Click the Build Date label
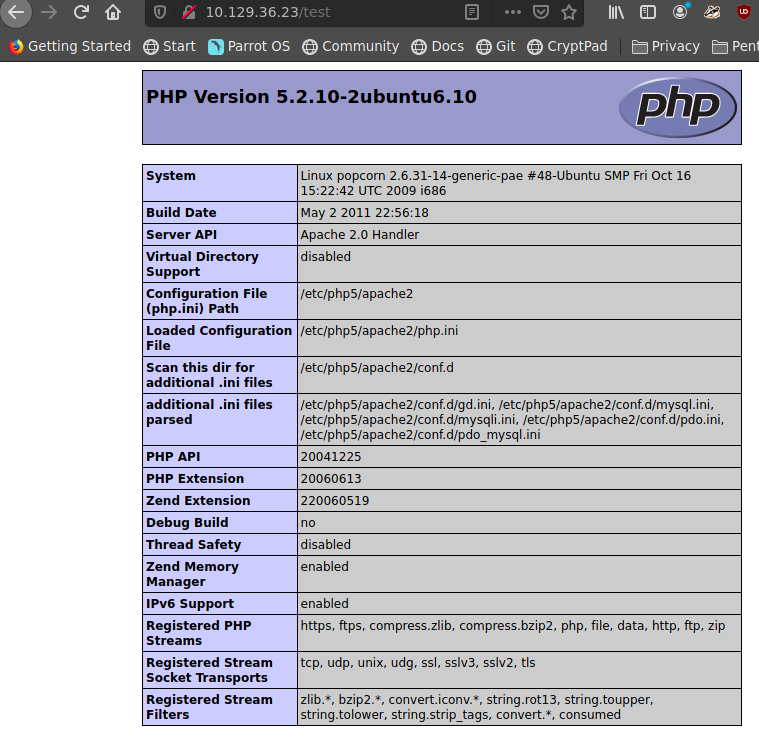This screenshot has width=759, height=732. click(181, 213)
